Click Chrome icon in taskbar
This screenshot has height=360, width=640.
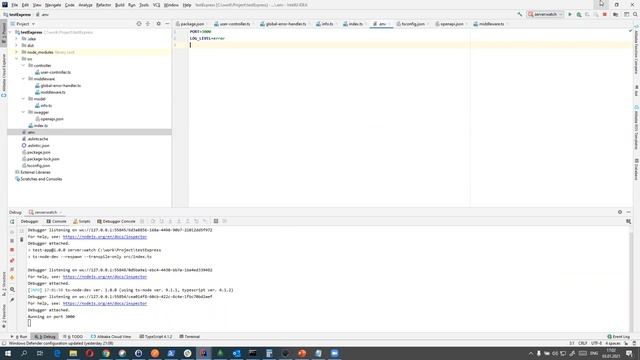[x=106, y=353]
